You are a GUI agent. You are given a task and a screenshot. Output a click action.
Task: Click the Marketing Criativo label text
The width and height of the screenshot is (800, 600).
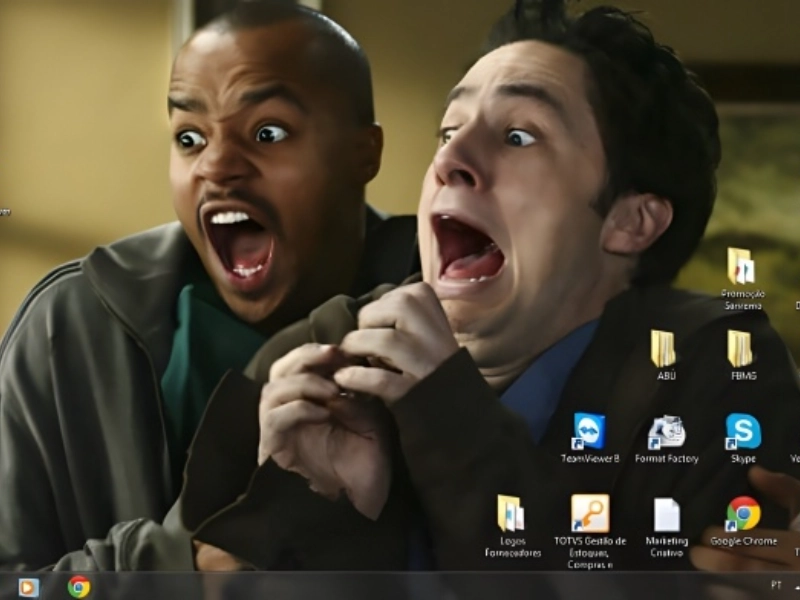666,547
